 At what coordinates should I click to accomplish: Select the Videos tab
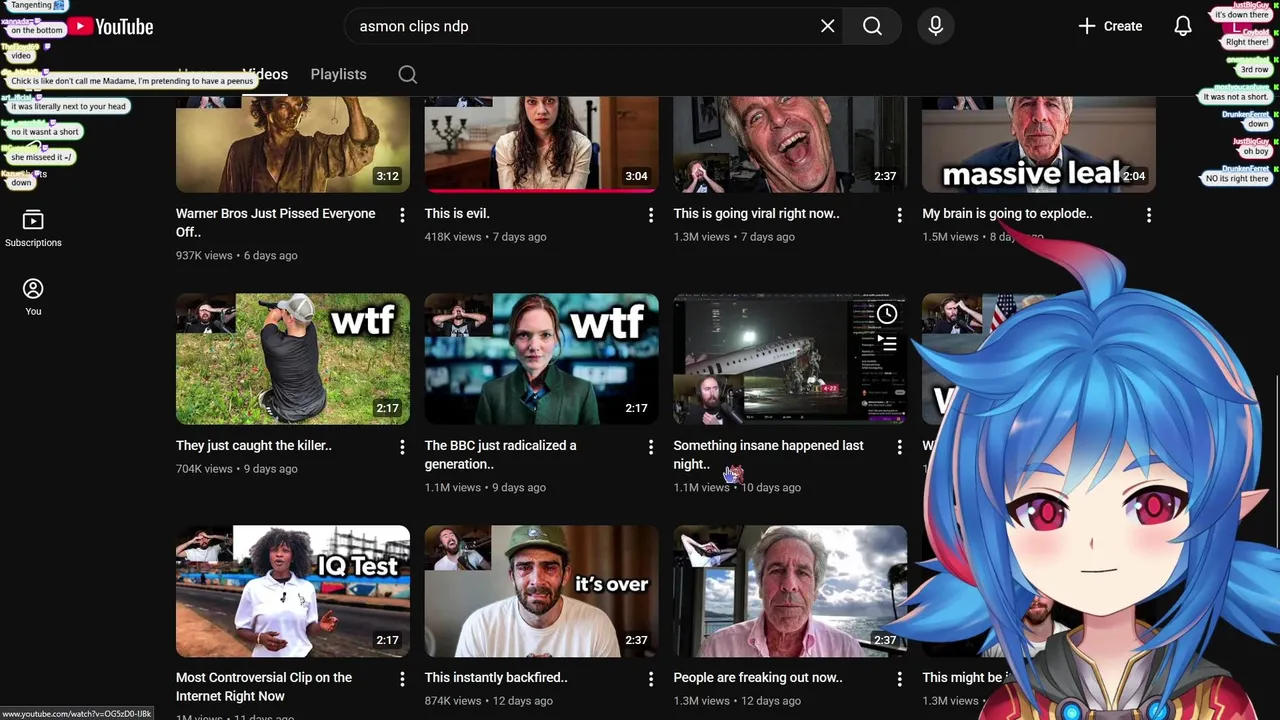266,74
